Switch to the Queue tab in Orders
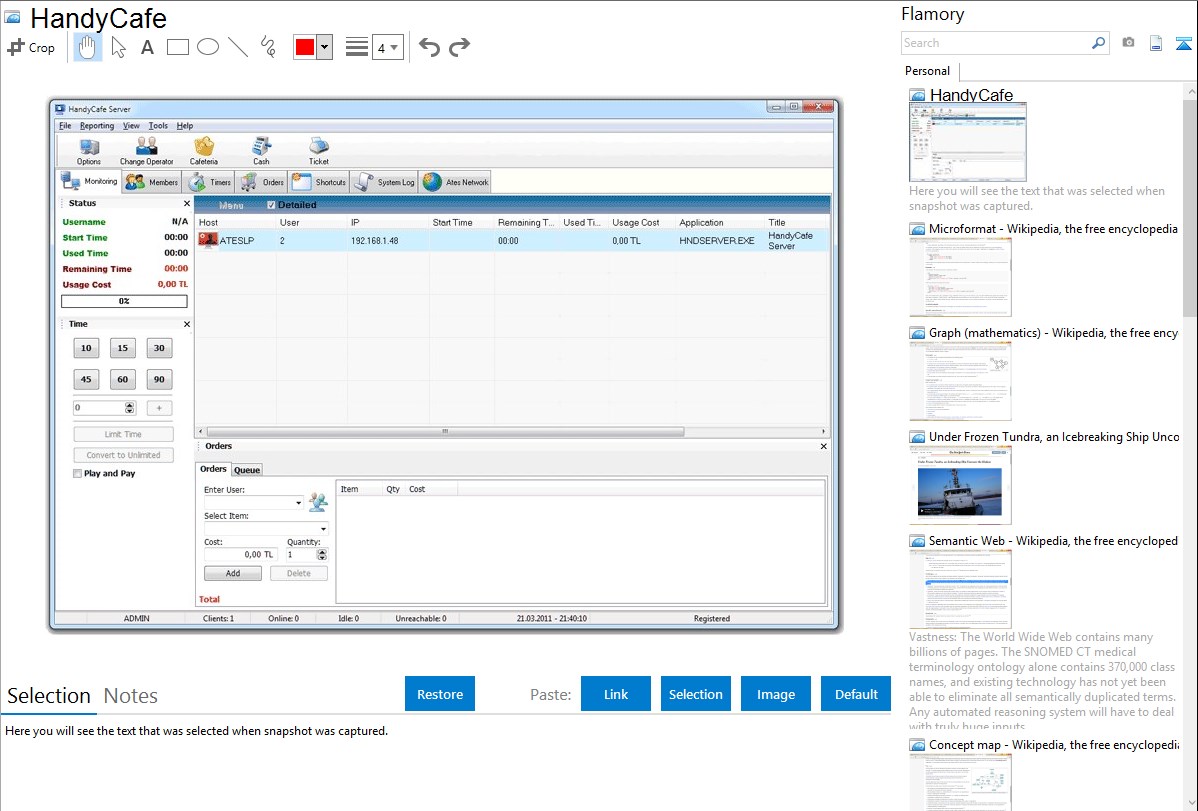The width and height of the screenshot is (1198, 811). 247,470
